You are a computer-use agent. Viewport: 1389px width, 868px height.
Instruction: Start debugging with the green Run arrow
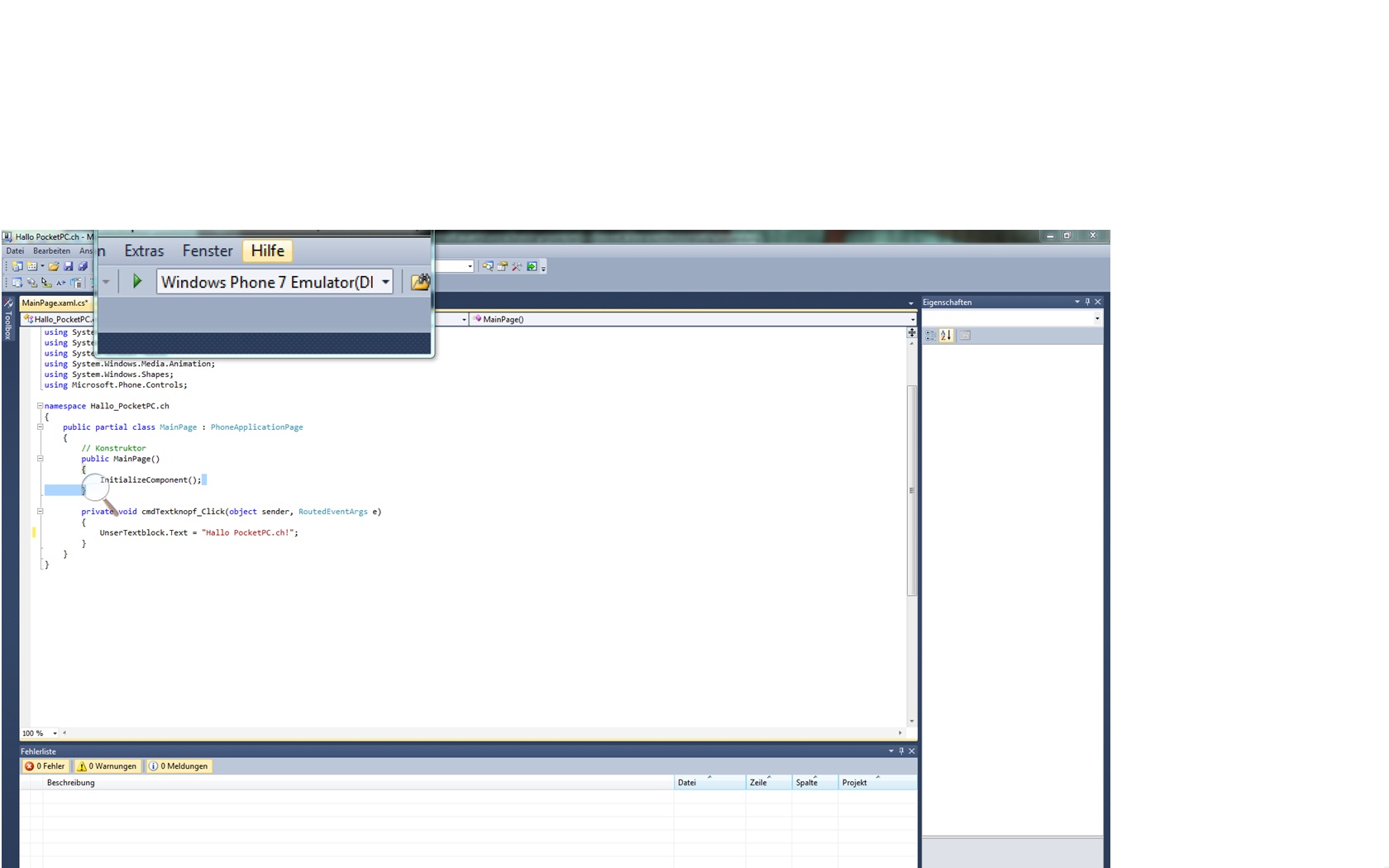137,281
